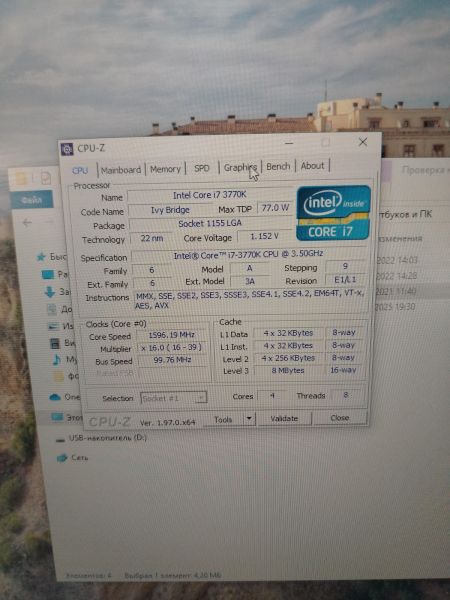Click the Validate button
Image resolution: width=450 pixels, height=600 pixels.
tap(284, 419)
